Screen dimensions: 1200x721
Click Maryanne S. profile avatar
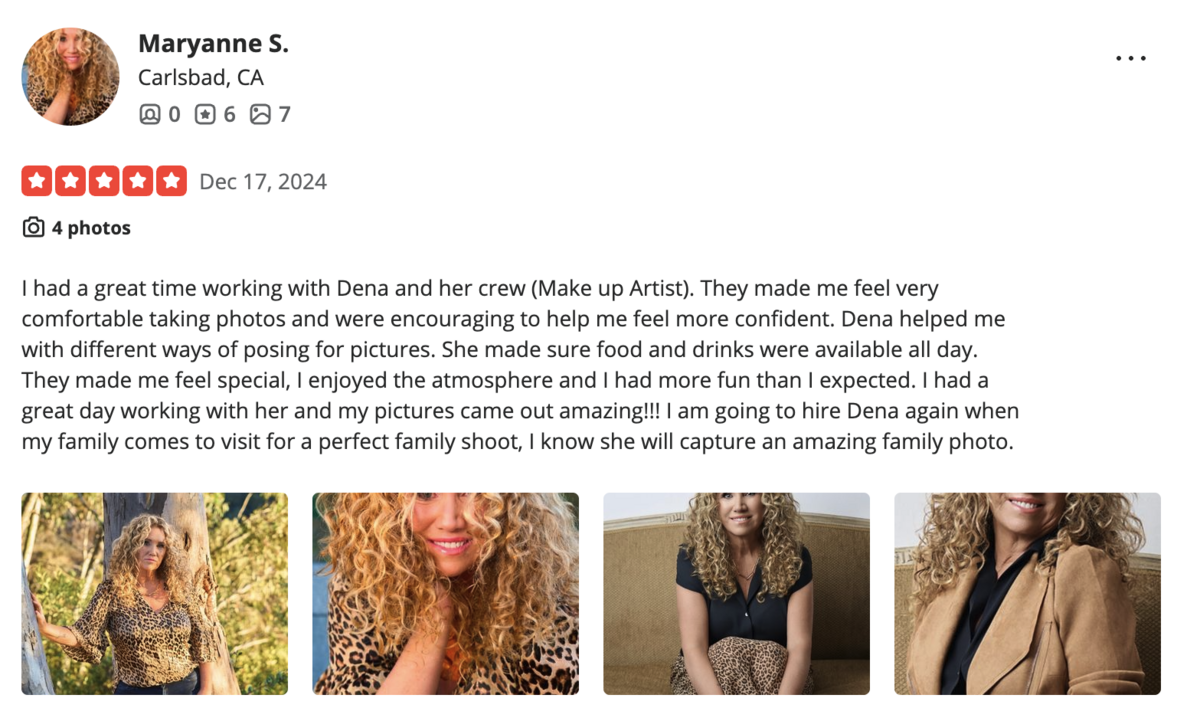tap(70, 76)
